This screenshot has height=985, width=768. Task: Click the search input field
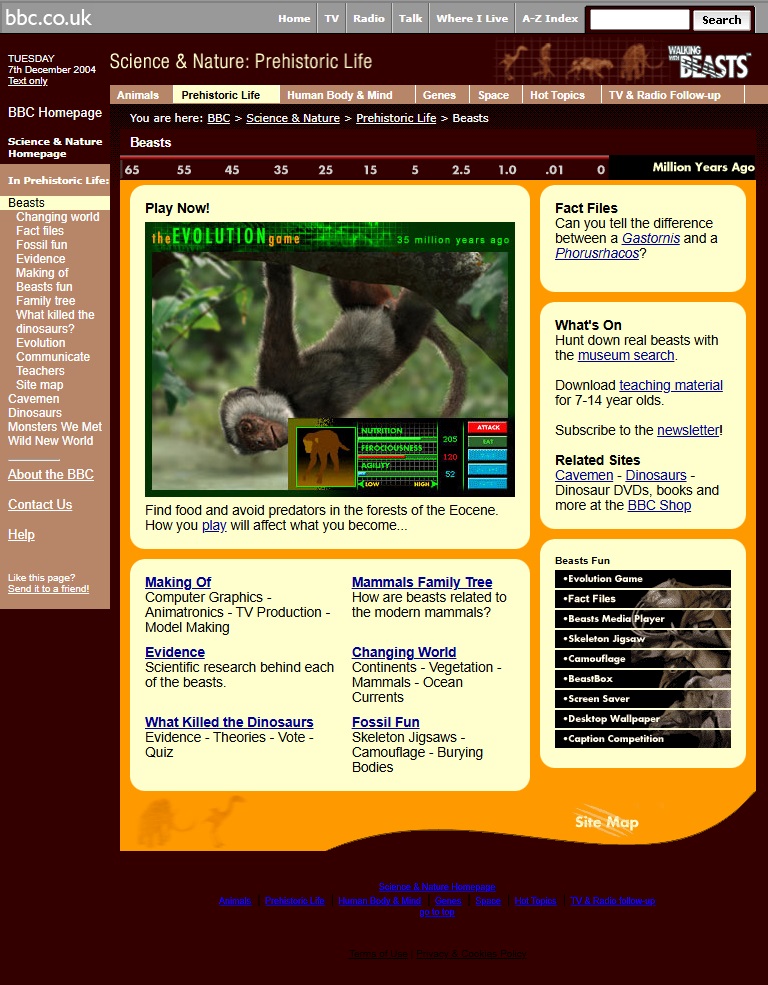[x=639, y=19]
